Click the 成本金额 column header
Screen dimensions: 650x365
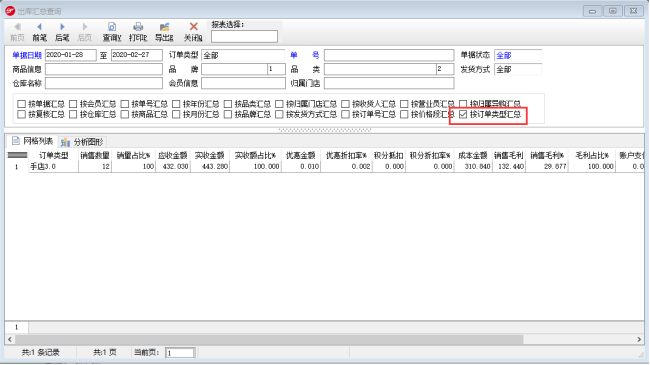(x=473, y=156)
